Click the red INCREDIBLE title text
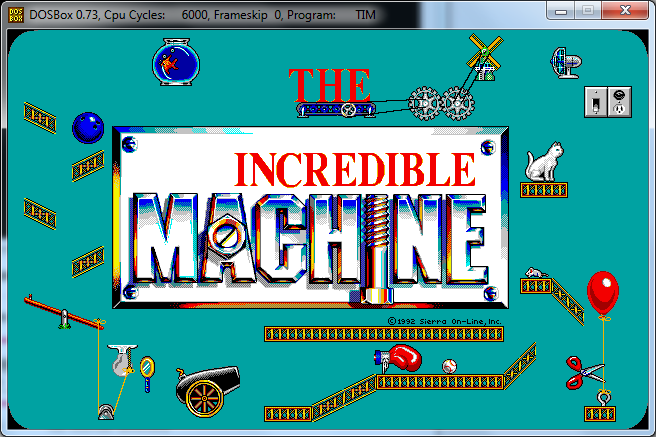 [355, 169]
